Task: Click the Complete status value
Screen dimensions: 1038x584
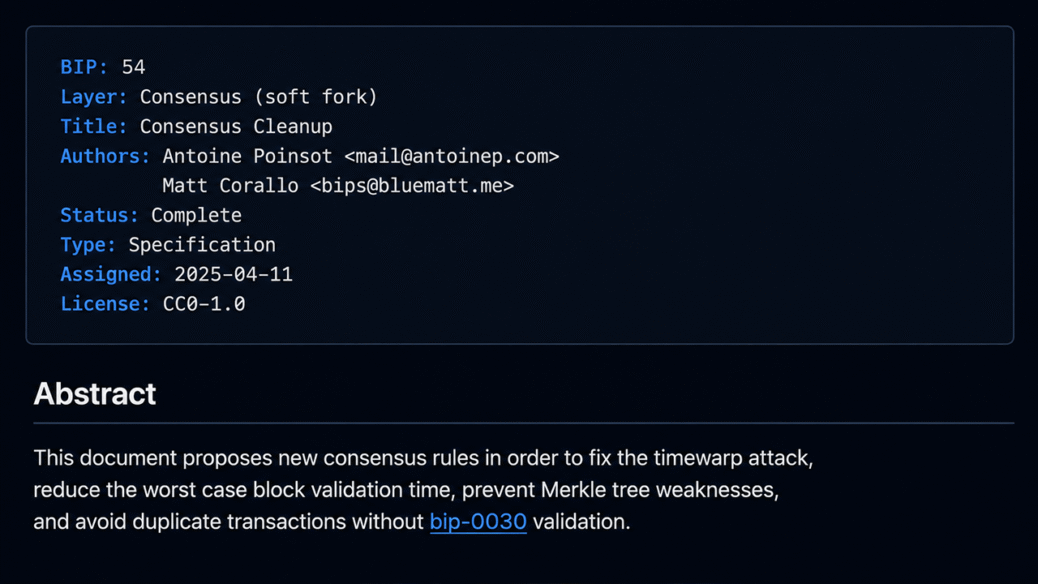Action: point(196,215)
